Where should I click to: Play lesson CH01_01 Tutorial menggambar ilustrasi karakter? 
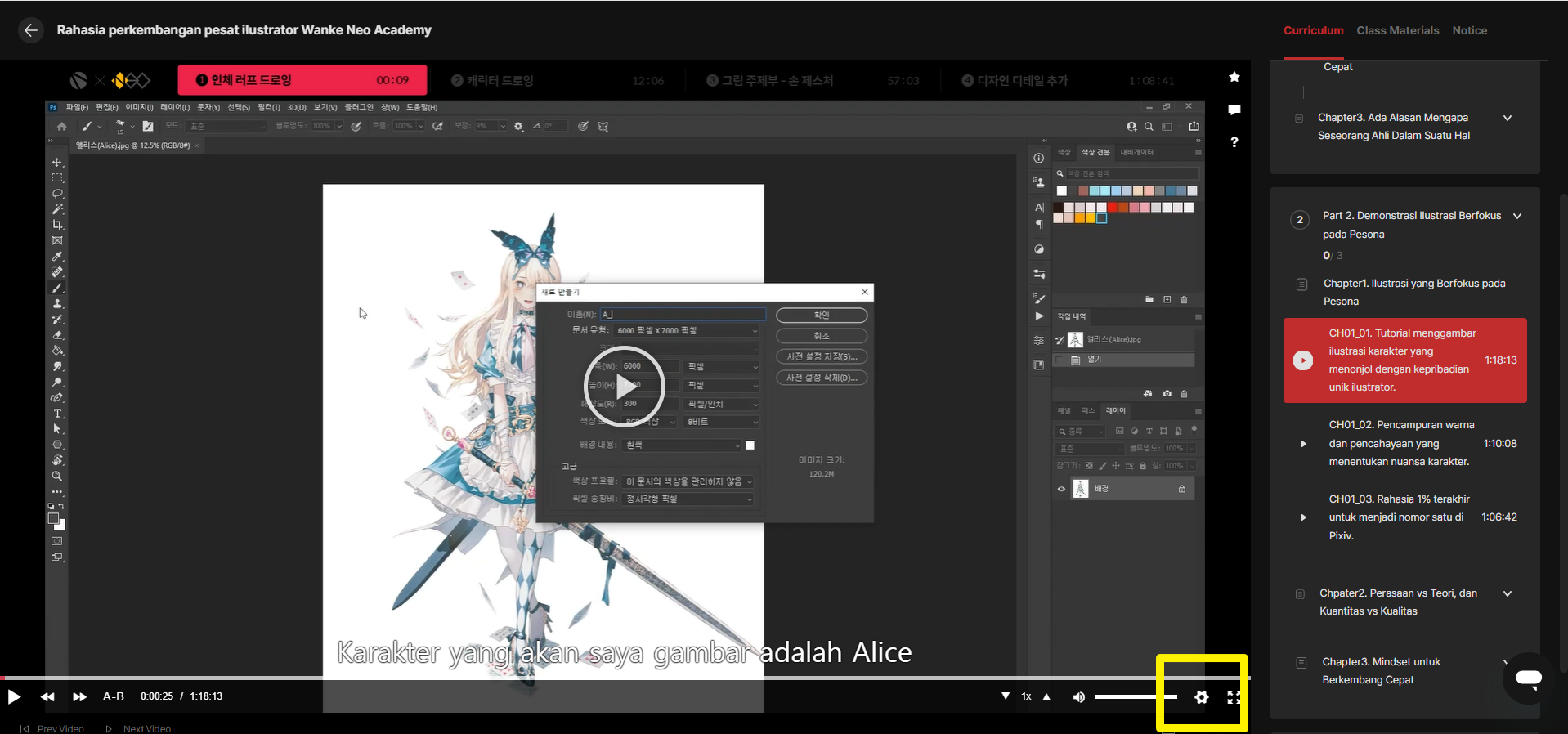point(1404,360)
